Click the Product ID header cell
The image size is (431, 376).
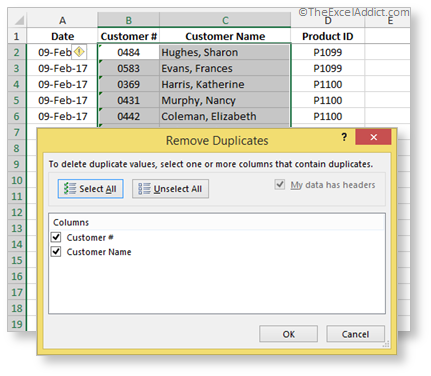tap(328, 36)
